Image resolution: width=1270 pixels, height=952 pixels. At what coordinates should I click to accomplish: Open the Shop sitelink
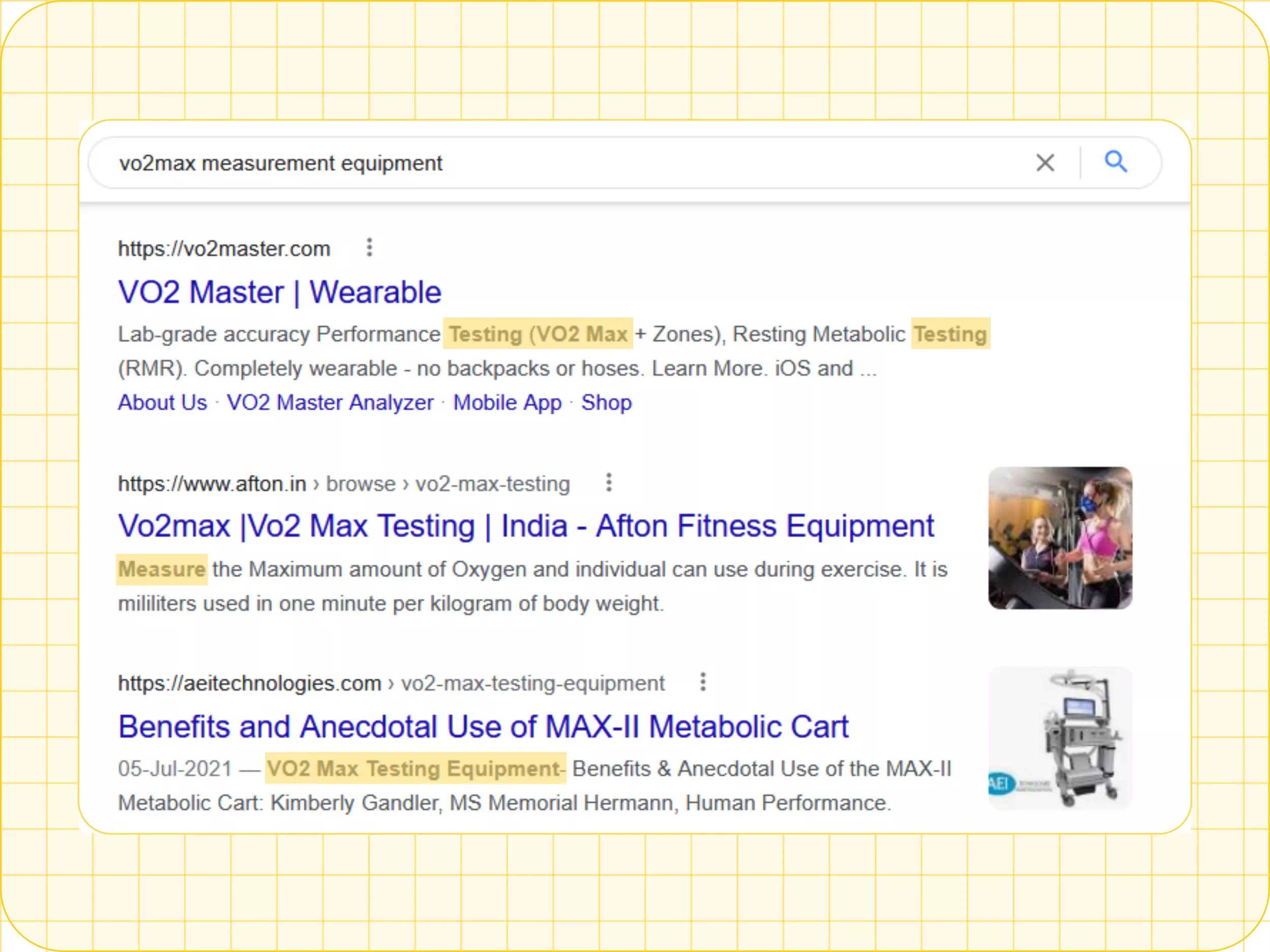[606, 402]
